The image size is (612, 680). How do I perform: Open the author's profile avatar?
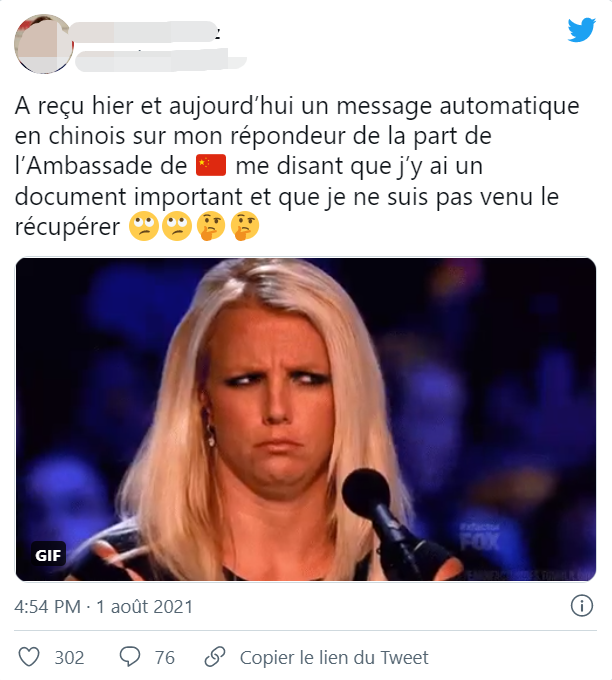pyautogui.click(x=44, y=44)
